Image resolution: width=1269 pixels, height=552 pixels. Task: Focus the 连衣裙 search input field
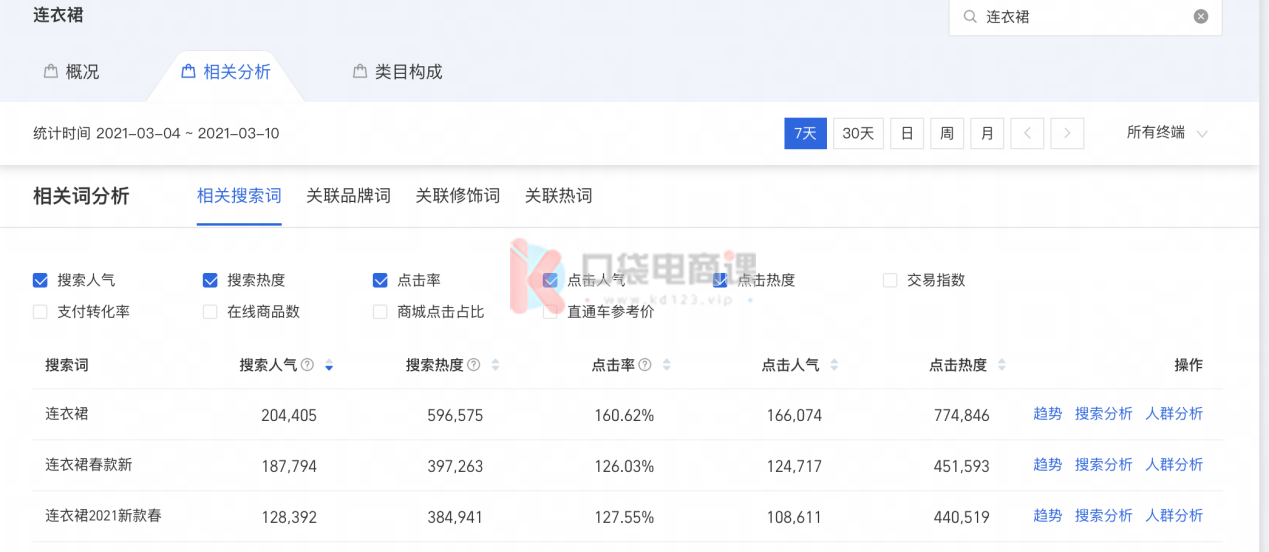[1085, 17]
